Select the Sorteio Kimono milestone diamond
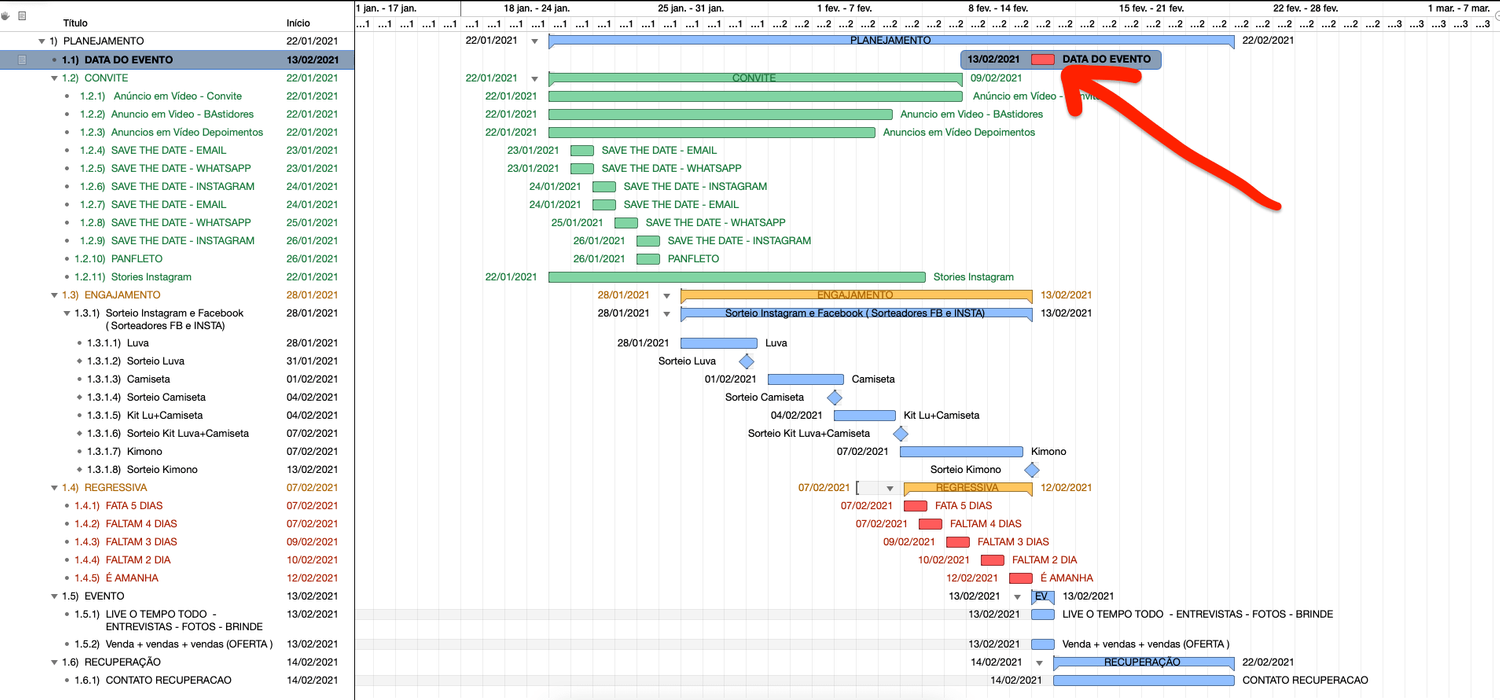Image resolution: width=1500 pixels, height=700 pixels. (1032, 469)
